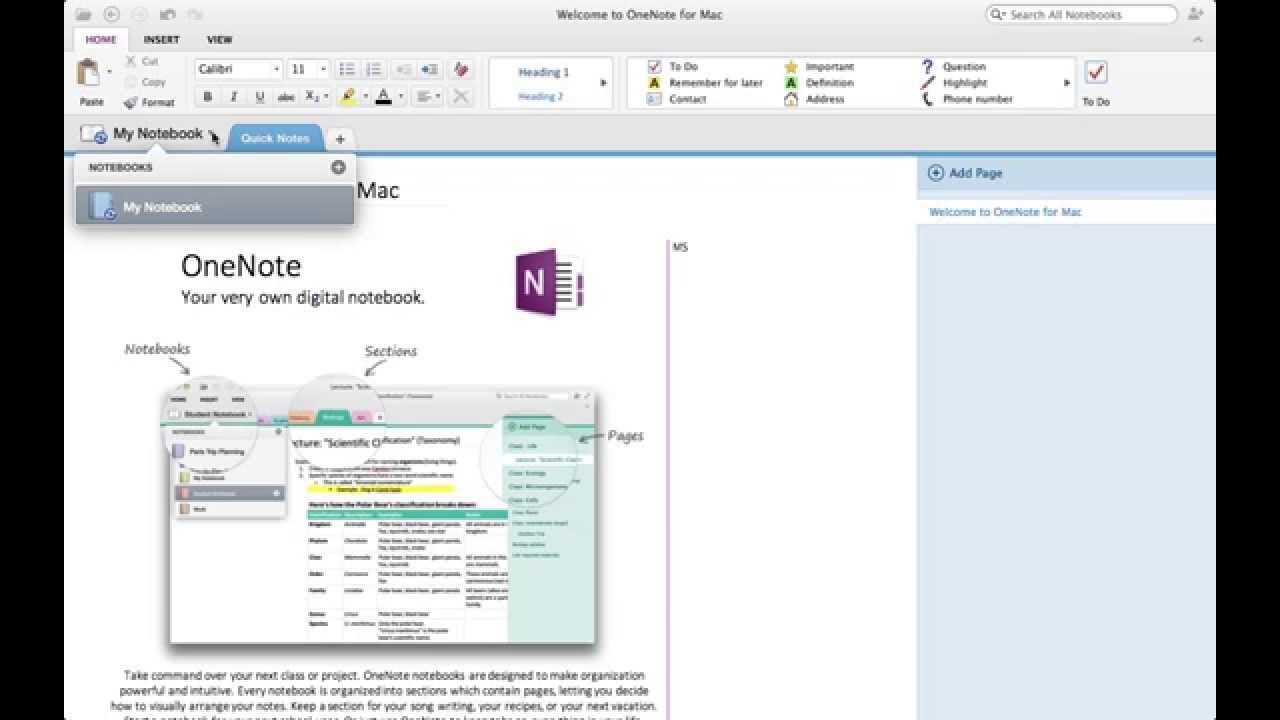Add a new section with plus tab

[340, 139]
